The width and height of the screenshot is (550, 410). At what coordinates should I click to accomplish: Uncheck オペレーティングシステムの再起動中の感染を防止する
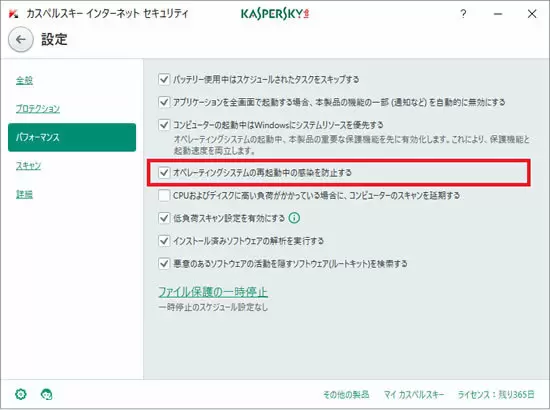(x=164, y=173)
